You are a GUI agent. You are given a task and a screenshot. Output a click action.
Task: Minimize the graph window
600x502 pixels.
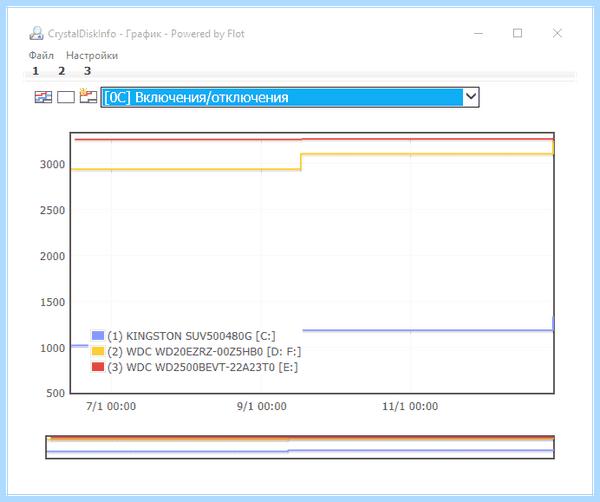click(x=478, y=33)
